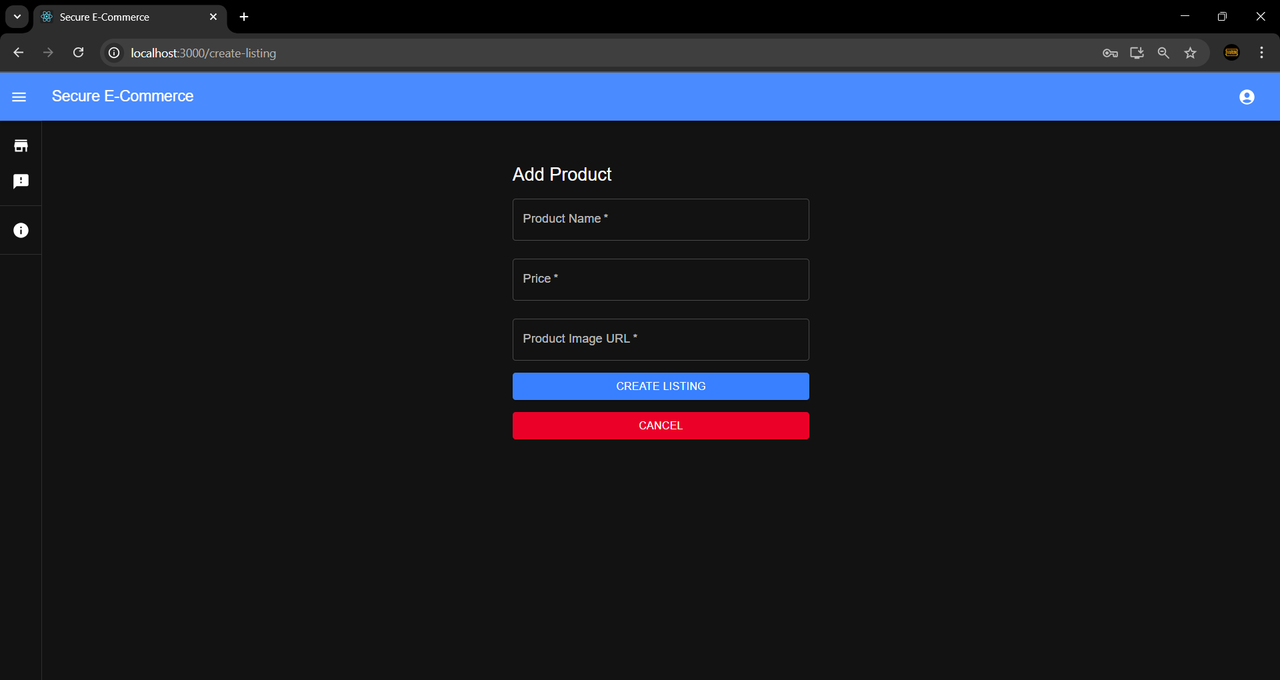Bookmark this page with the star icon
The width and height of the screenshot is (1280, 680).
pyautogui.click(x=1190, y=53)
